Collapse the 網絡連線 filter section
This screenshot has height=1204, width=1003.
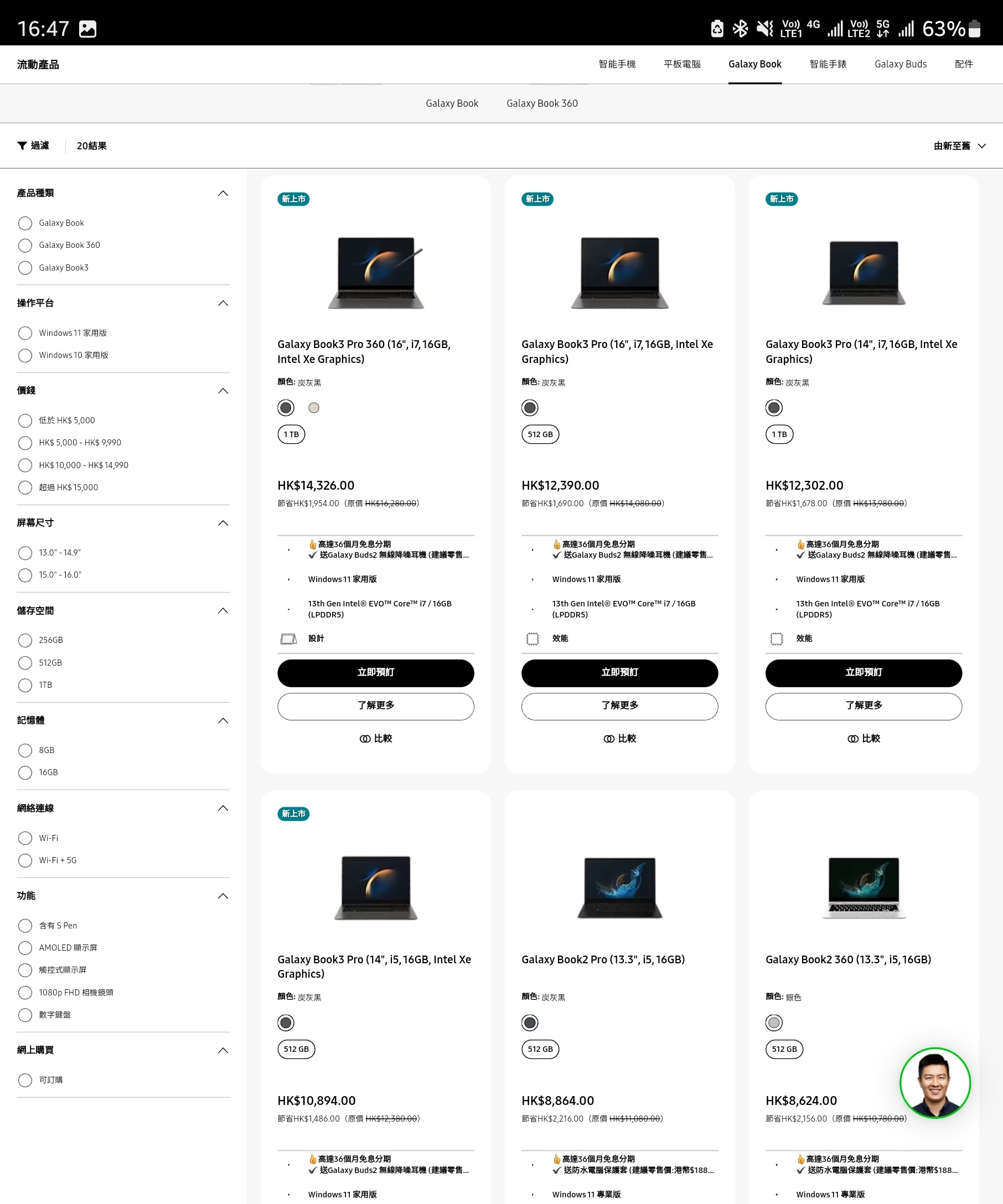[223, 808]
